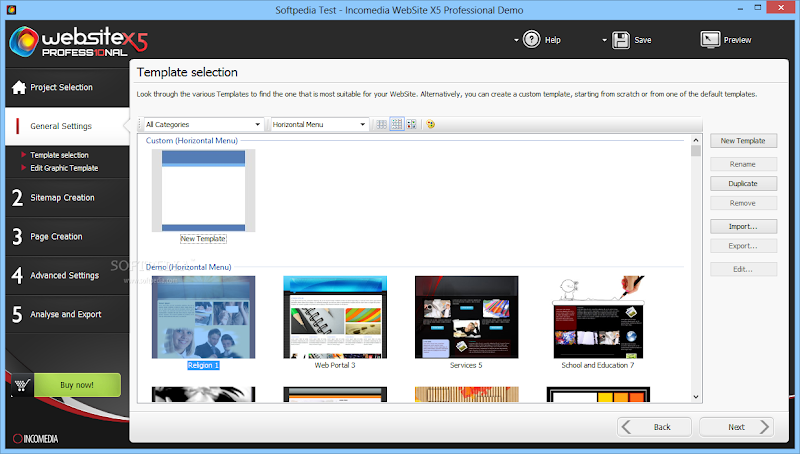
Task: Select the Services 5 template thumbnail
Action: 467,317
